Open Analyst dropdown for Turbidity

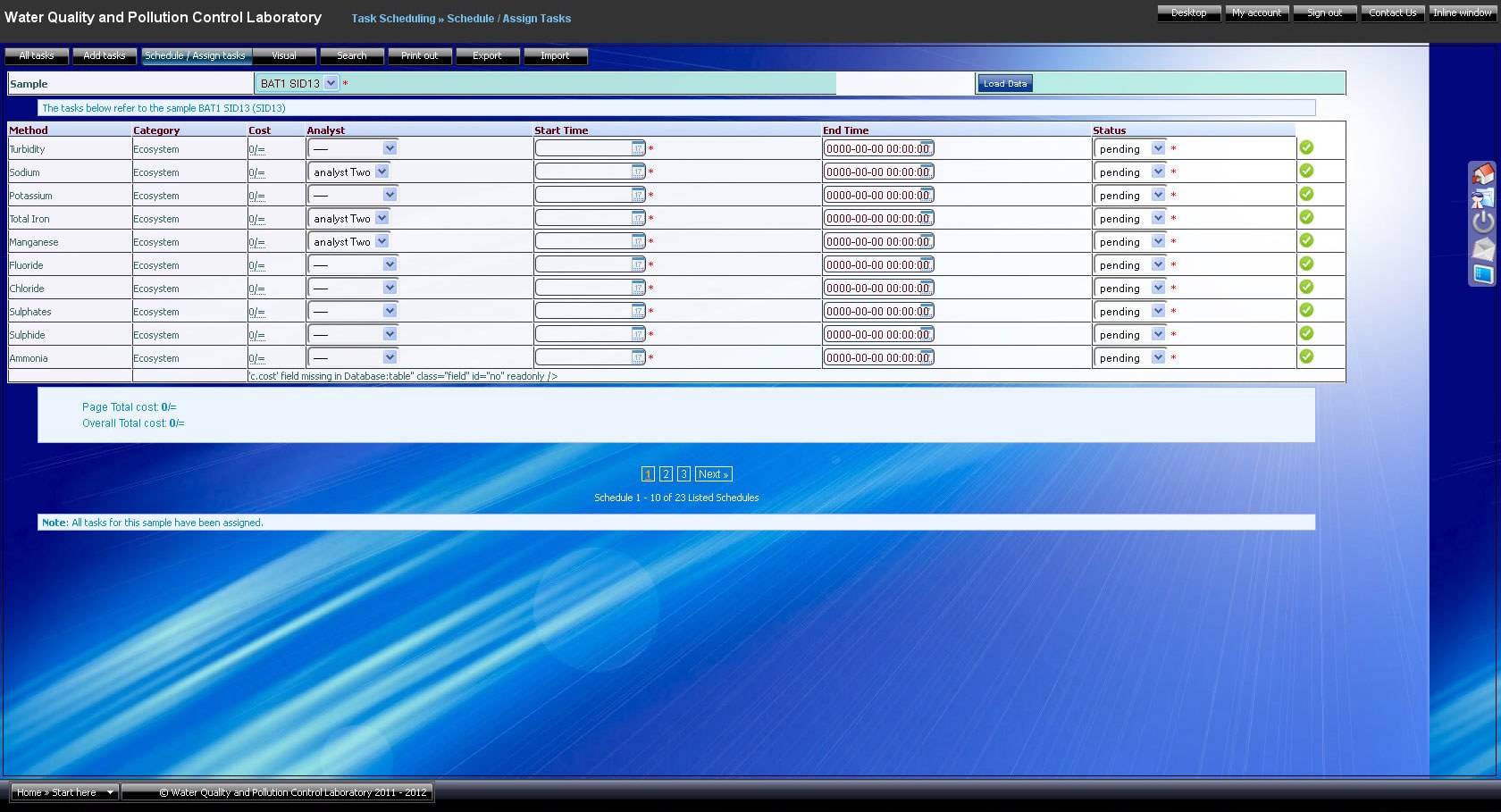(x=352, y=148)
